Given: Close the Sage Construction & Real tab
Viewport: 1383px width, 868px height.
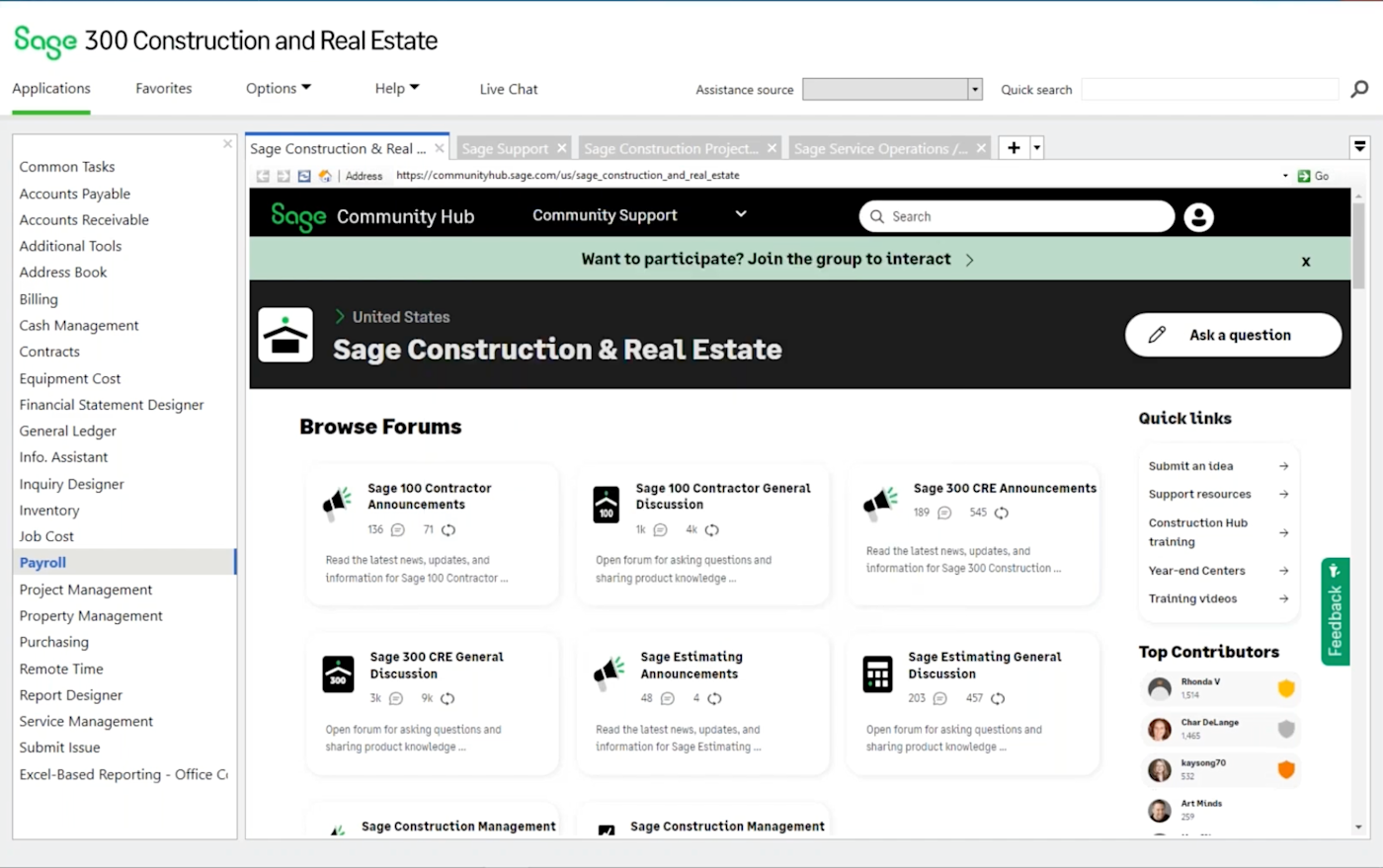Looking at the screenshot, I should (x=440, y=148).
